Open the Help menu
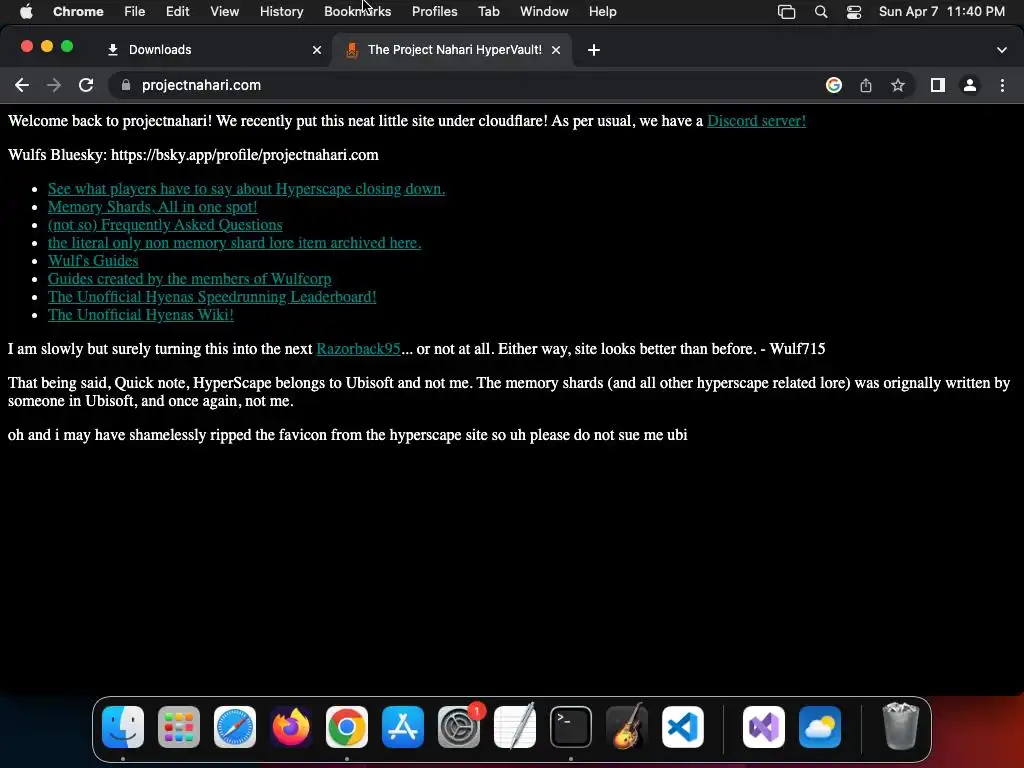 tap(602, 12)
